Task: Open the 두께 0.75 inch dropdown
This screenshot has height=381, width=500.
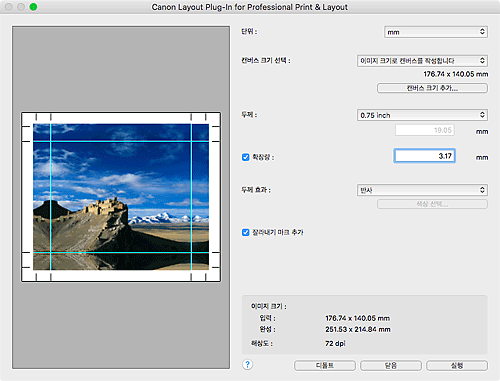Action: click(422, 115)
